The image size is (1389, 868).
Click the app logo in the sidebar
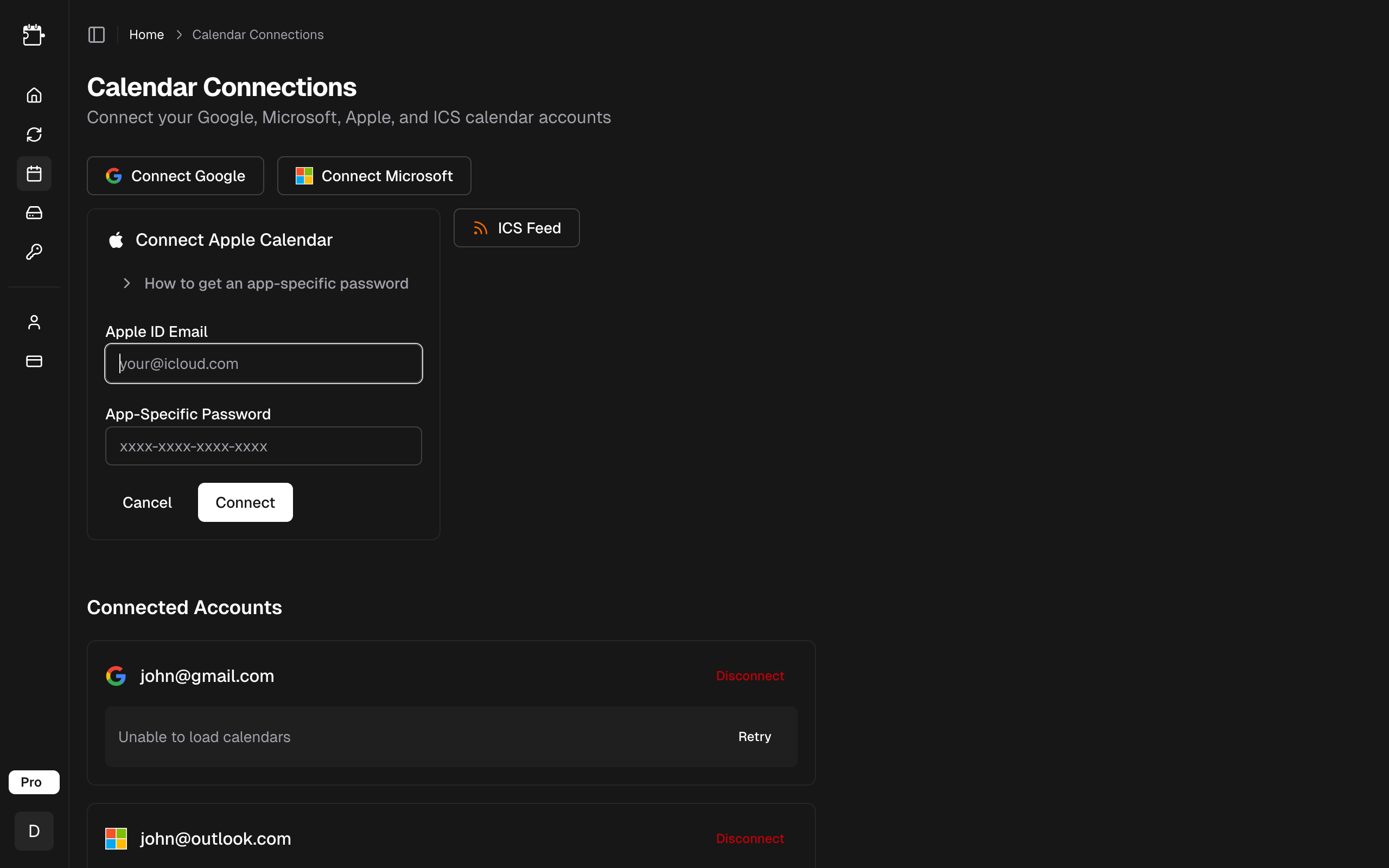tap(34, 35)
